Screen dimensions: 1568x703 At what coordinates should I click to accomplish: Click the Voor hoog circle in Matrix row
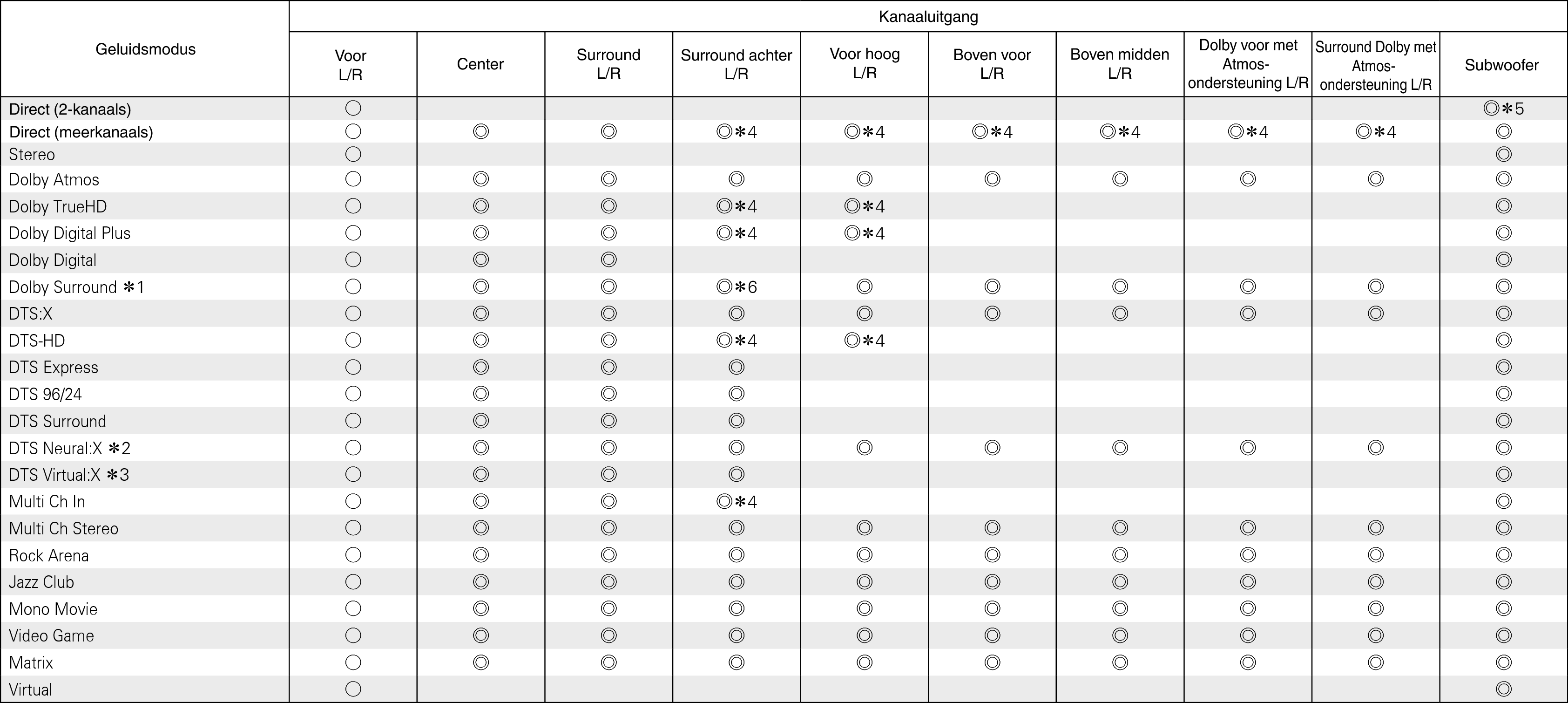pos(865,662)
